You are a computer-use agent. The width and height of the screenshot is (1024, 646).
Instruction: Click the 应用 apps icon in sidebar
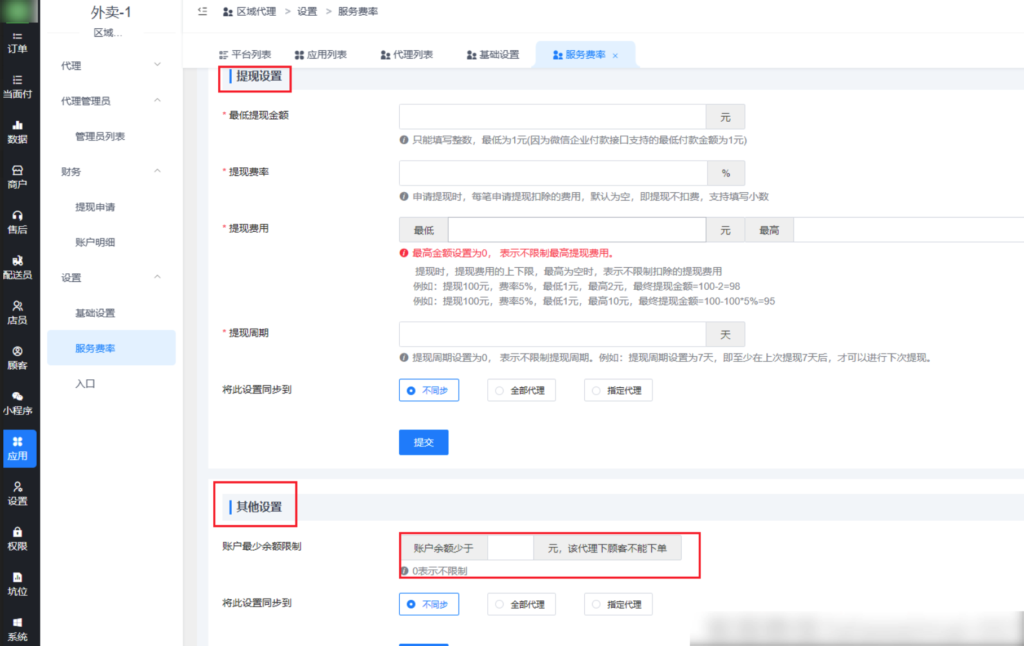(x=17, y=447)
